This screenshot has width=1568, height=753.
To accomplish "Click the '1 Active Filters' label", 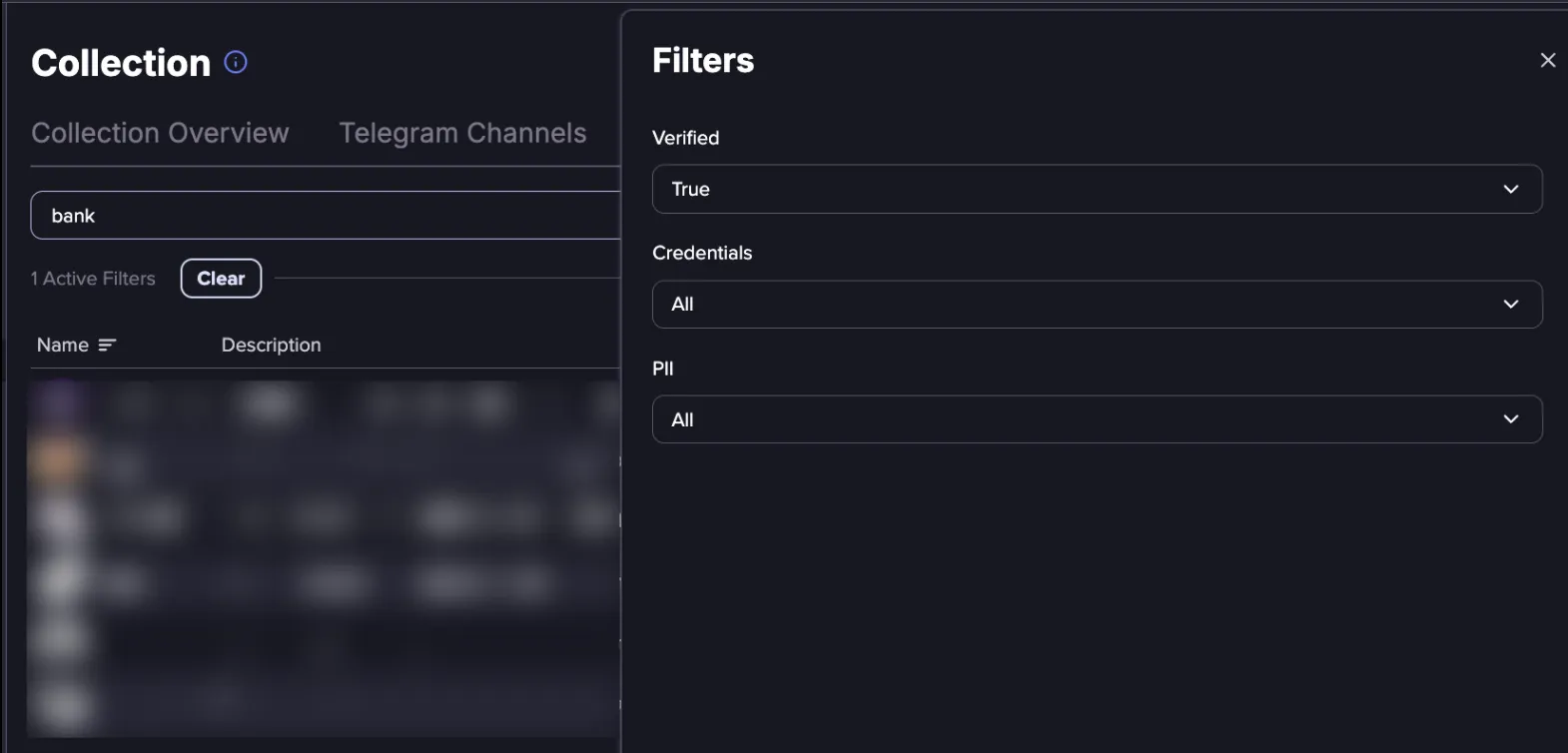I will click(x=93, y=279).
